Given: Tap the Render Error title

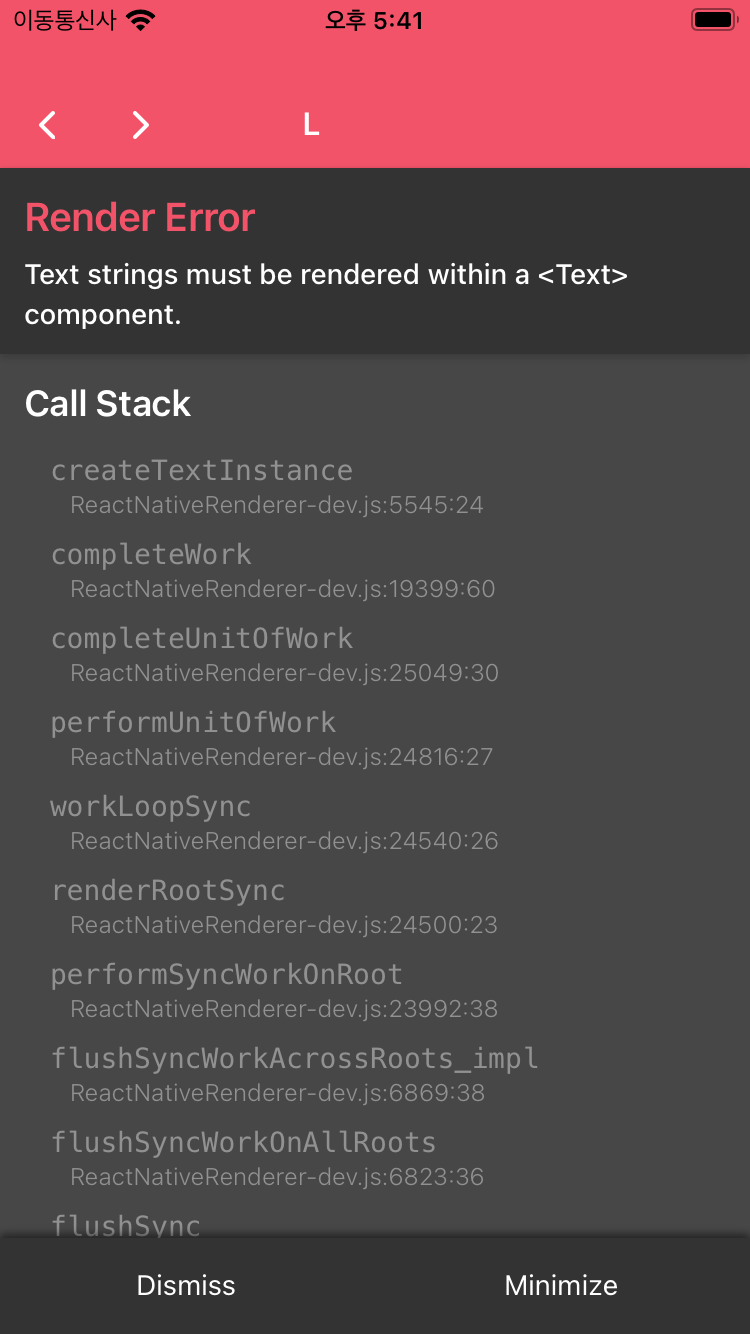Looking at the screenshot, I should point(140,218).
